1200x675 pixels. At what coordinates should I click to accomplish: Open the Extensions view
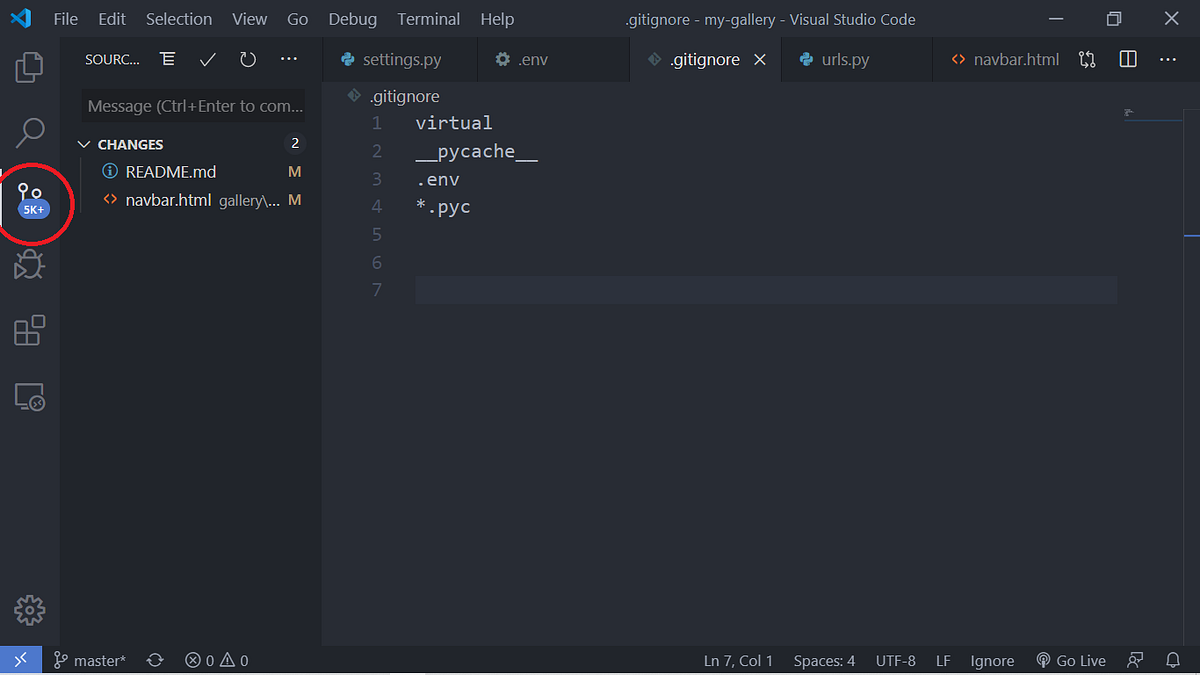click(30, 330)
